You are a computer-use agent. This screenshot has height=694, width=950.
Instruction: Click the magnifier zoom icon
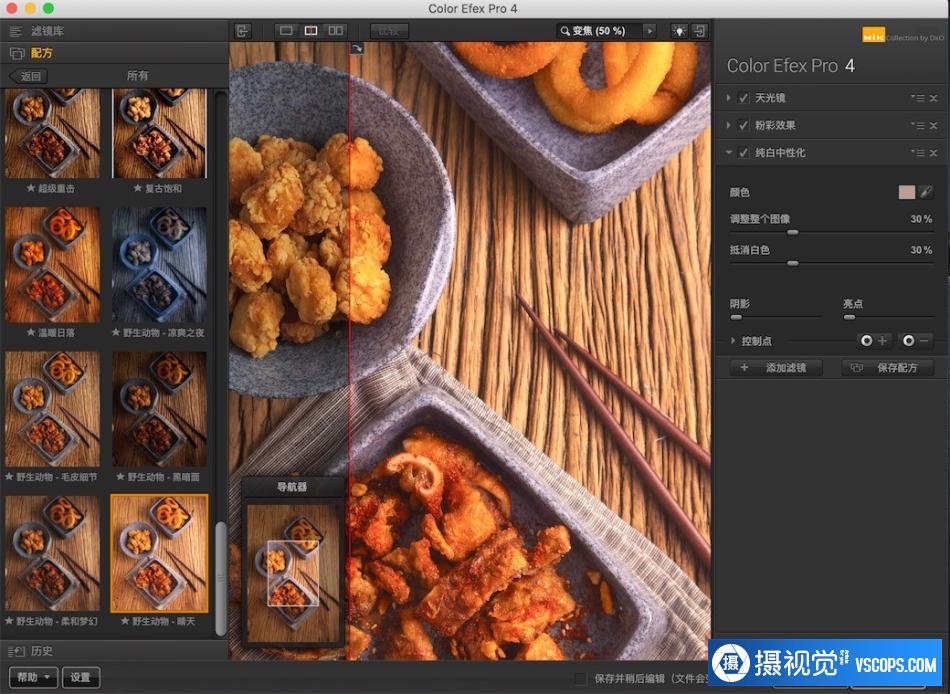click(565, 31)
